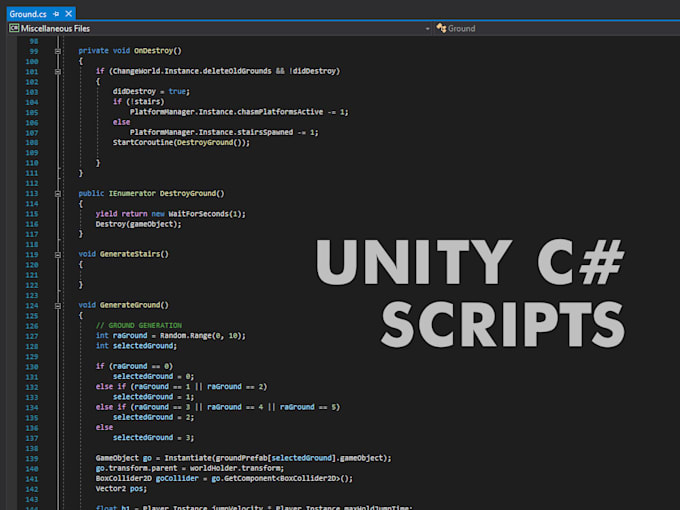Click 'Vector2 pos;' on line 142
Image resolution: width=680 pixels, height=510 pixels.
121,488
